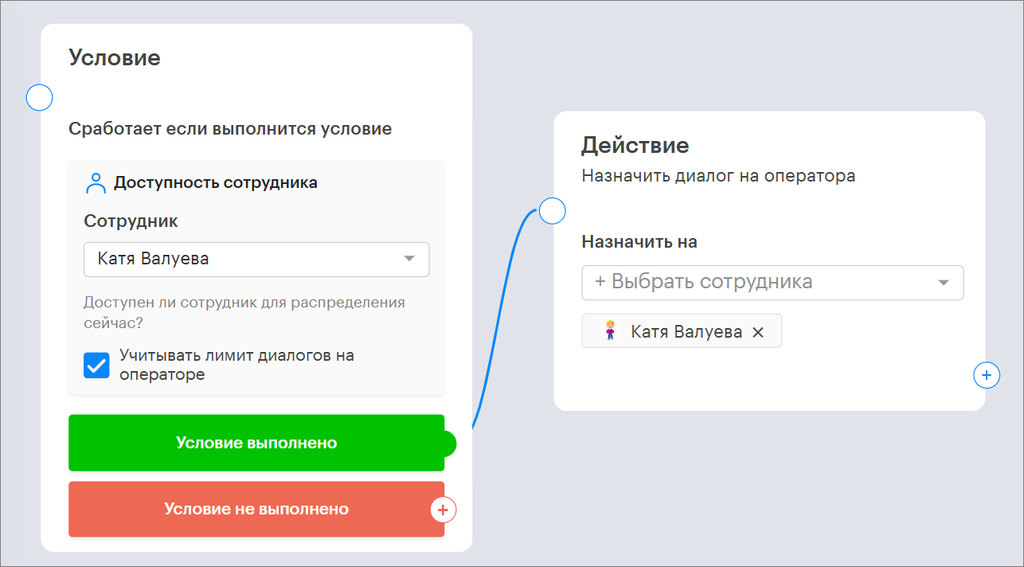Open the Сотрудник dropdown with Катя Валуева
This screenshot has width=1024, height=567.
256,259
